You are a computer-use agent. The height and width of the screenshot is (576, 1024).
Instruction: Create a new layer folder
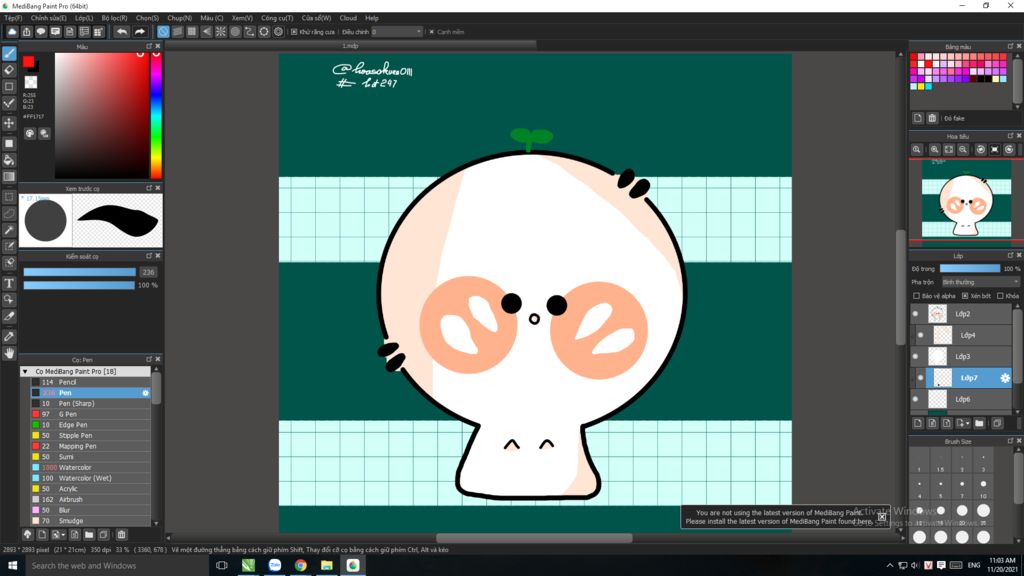point(979,423)
